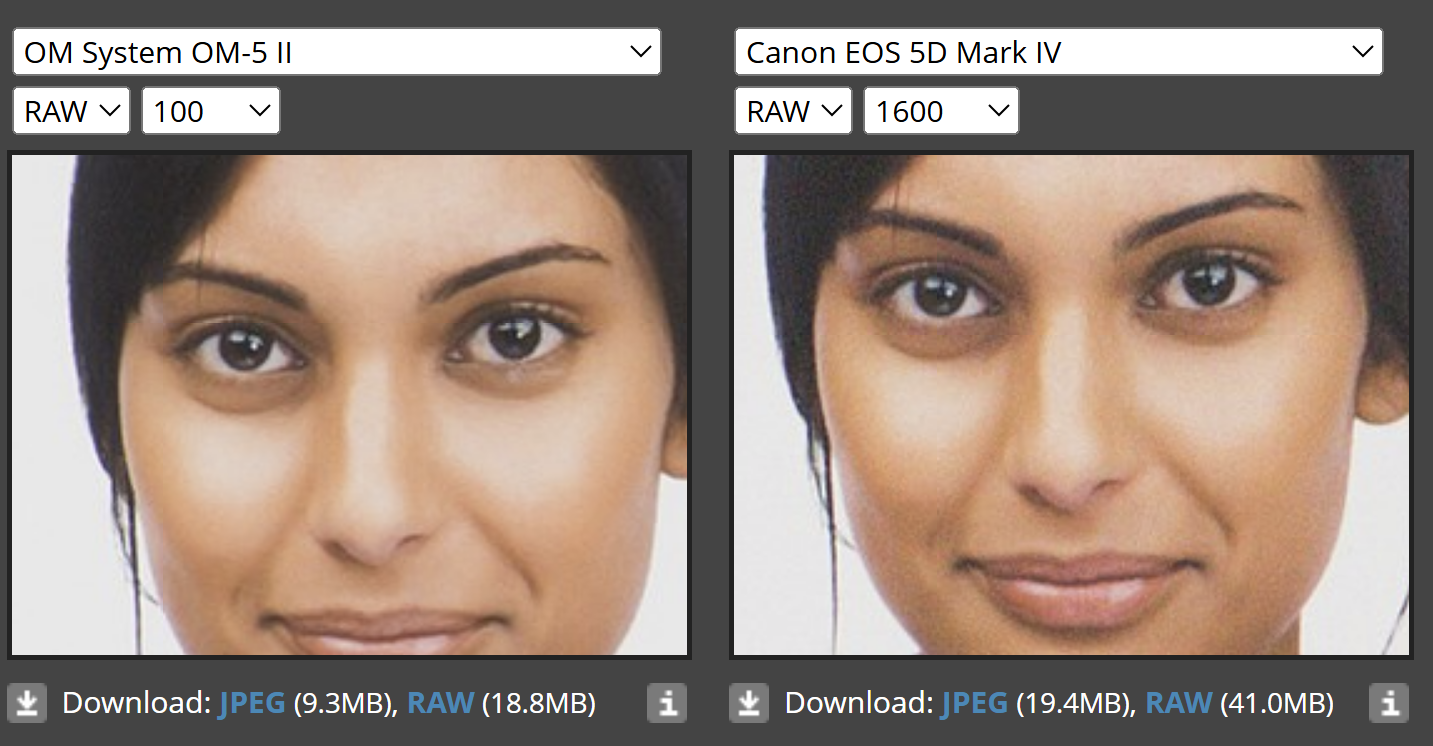Open the OM System OM-5 II camera dropdown
Image resolution: width=1433 pixels, height=746 pixels.
point(337,52)
